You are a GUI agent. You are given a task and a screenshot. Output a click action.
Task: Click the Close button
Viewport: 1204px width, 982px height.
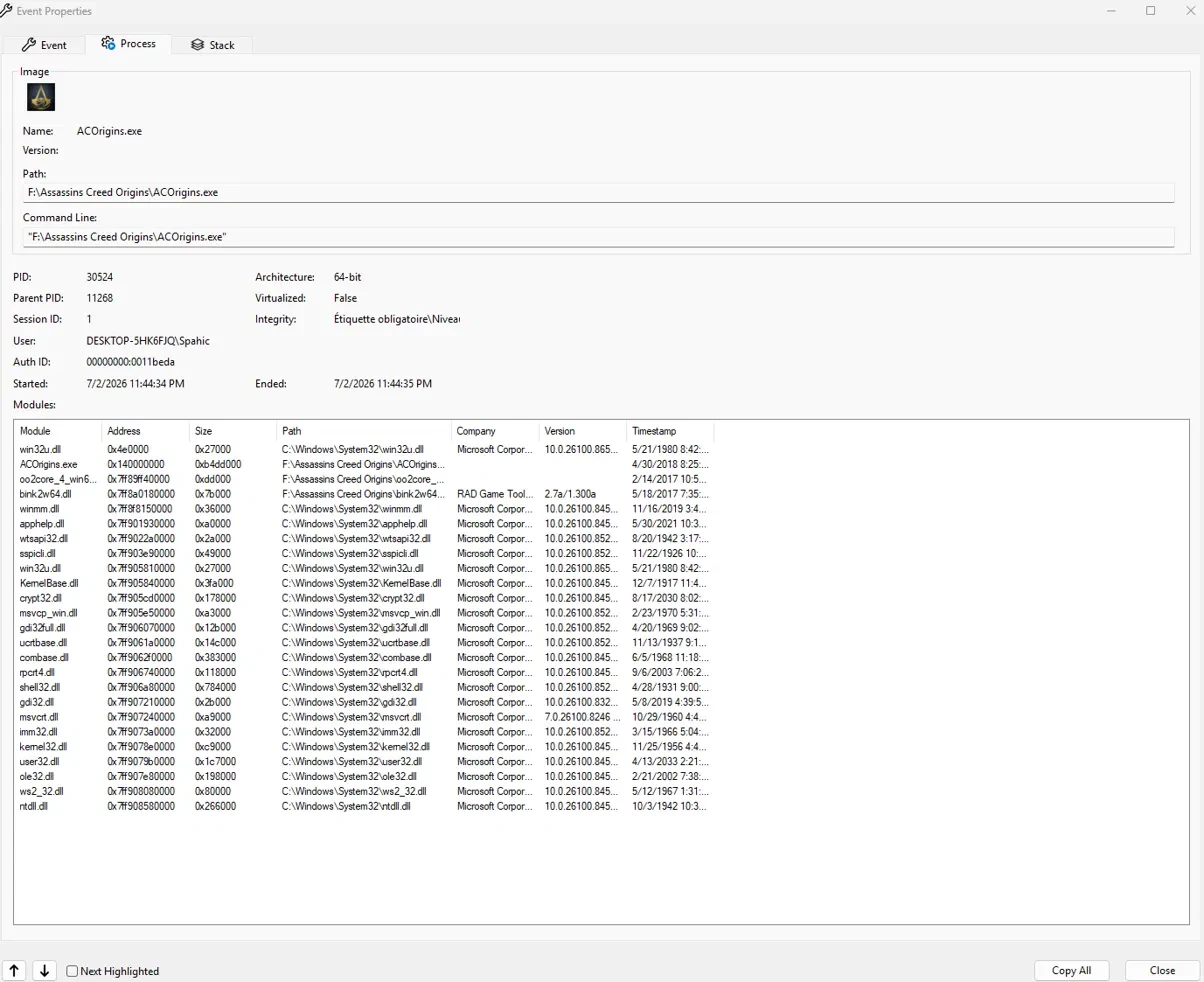tap(1162, 970)
